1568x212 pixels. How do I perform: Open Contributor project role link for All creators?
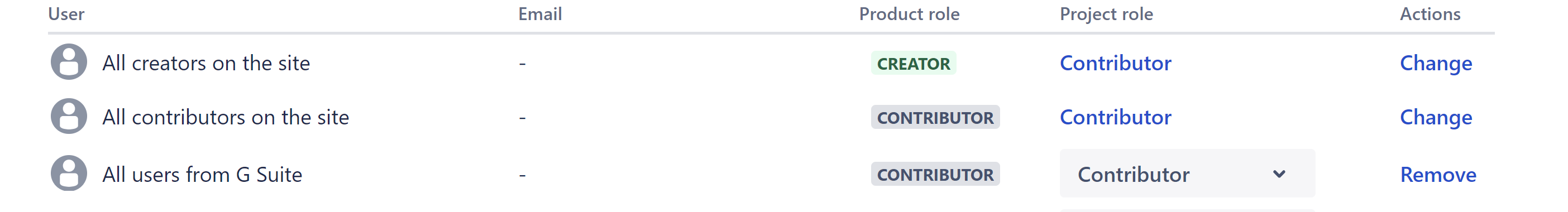1115,63
